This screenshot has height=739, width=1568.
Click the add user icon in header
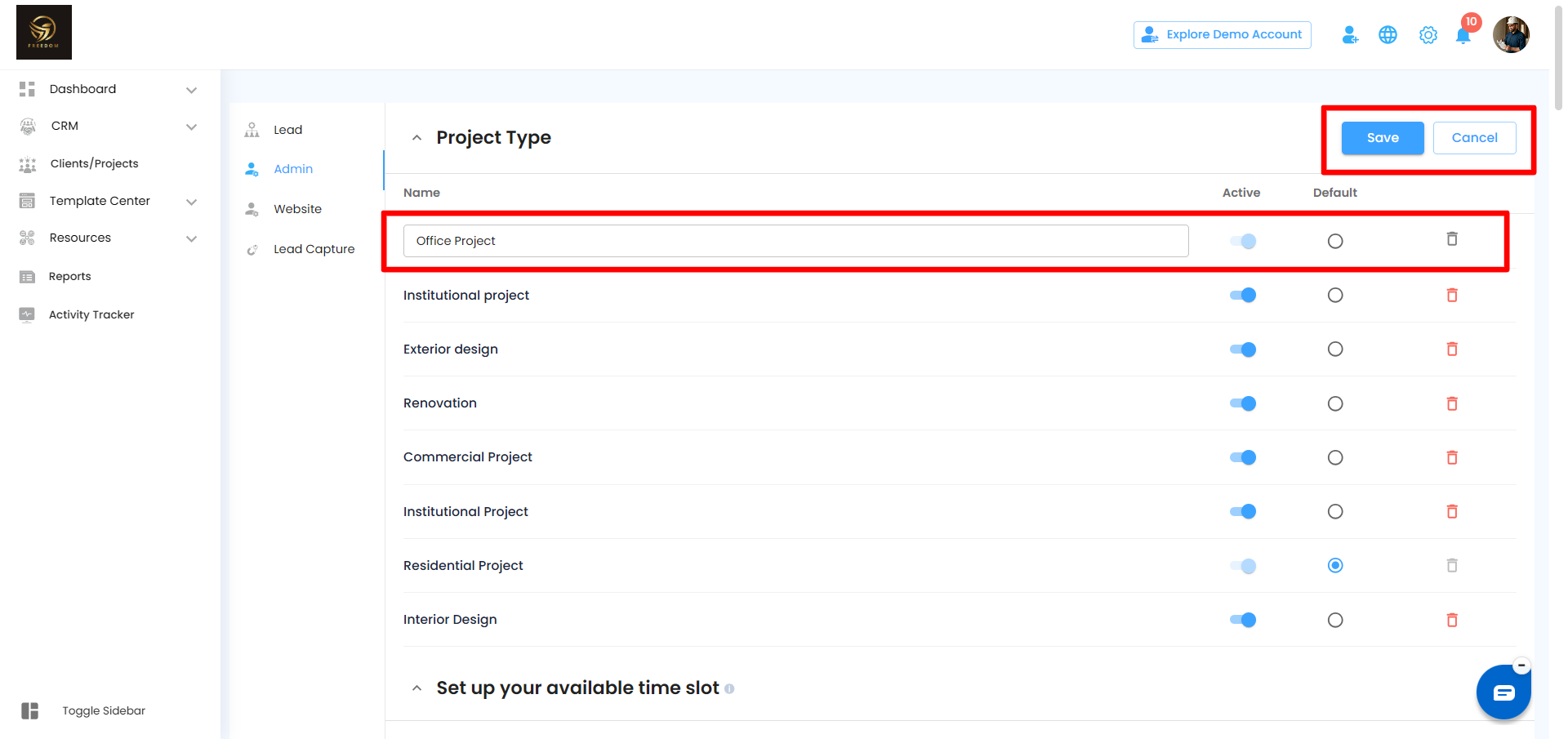click(1350, 35)
